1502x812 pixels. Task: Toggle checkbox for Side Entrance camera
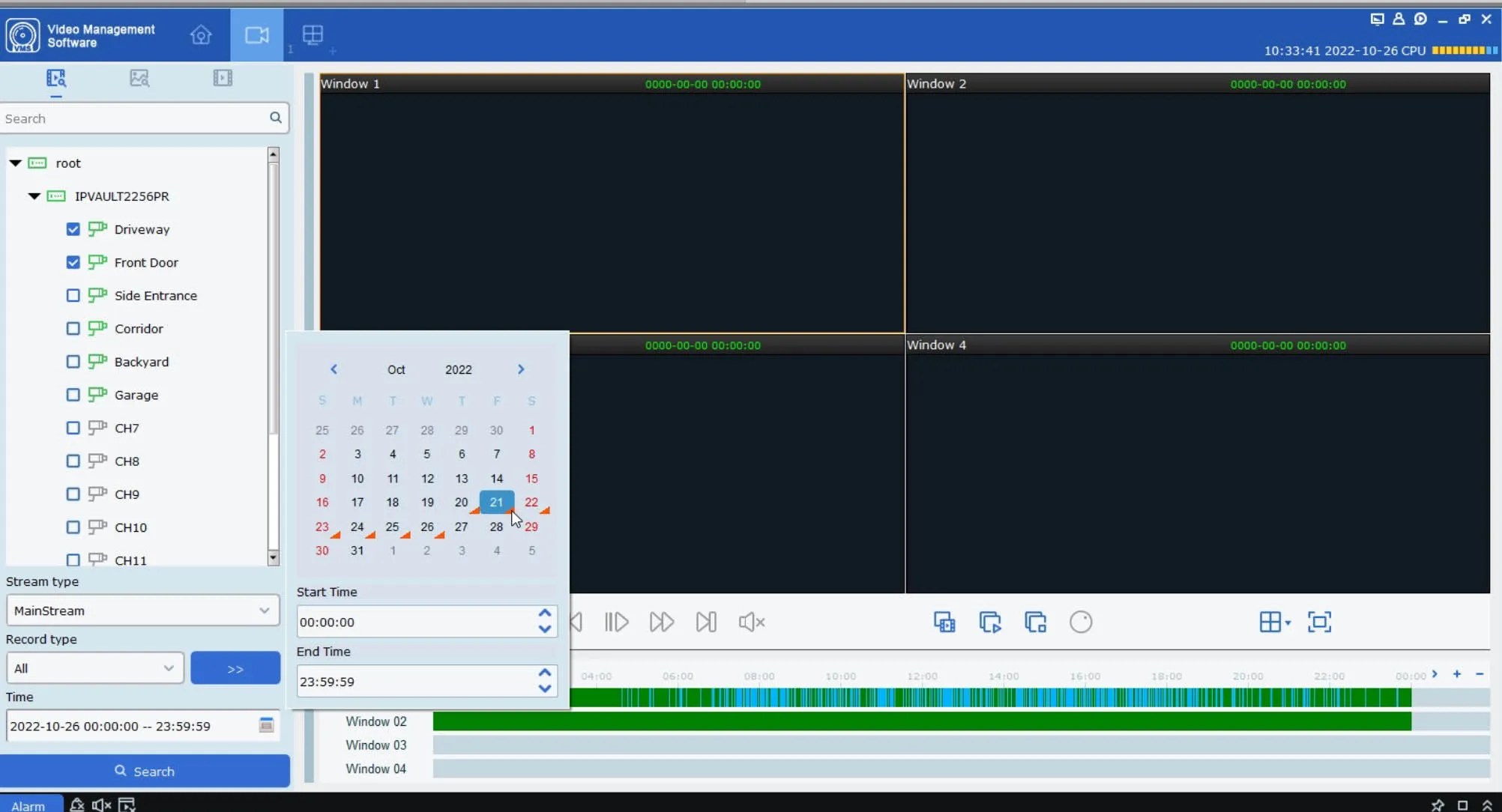point(73,295)
